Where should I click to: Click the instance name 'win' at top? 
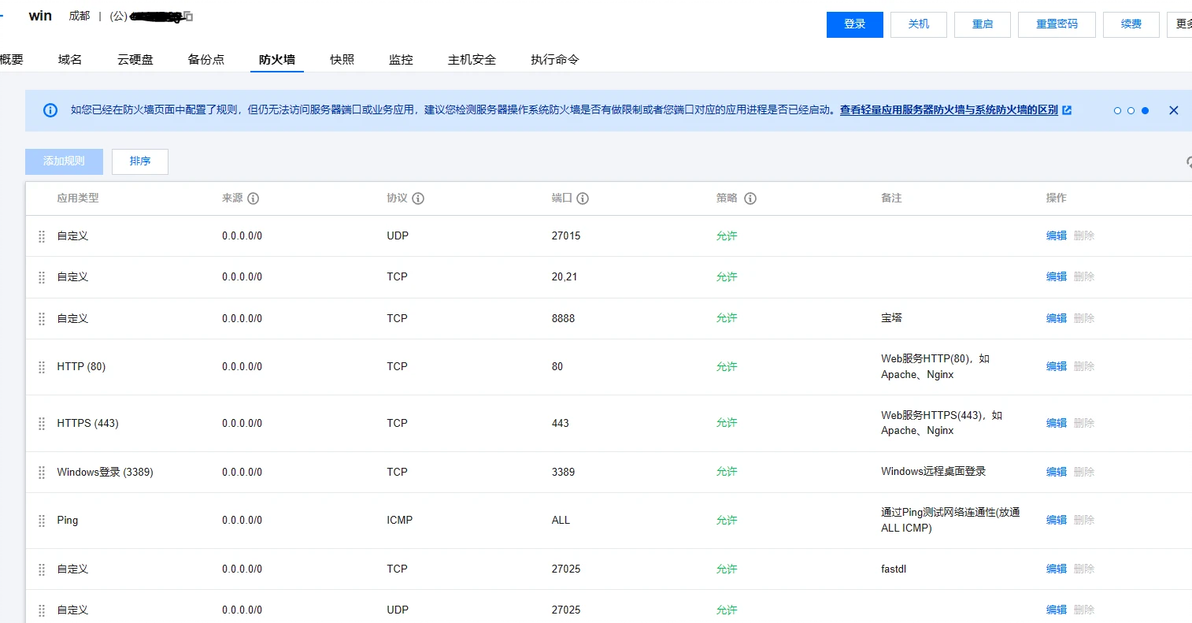(40, 16)
